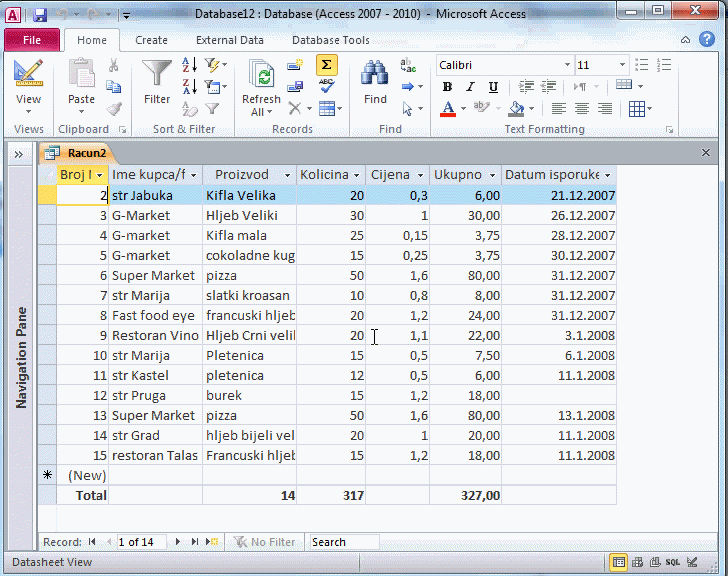The image size is (728, 576).
Task: Click the Remove Sort icon
Action: pos(189,109)
